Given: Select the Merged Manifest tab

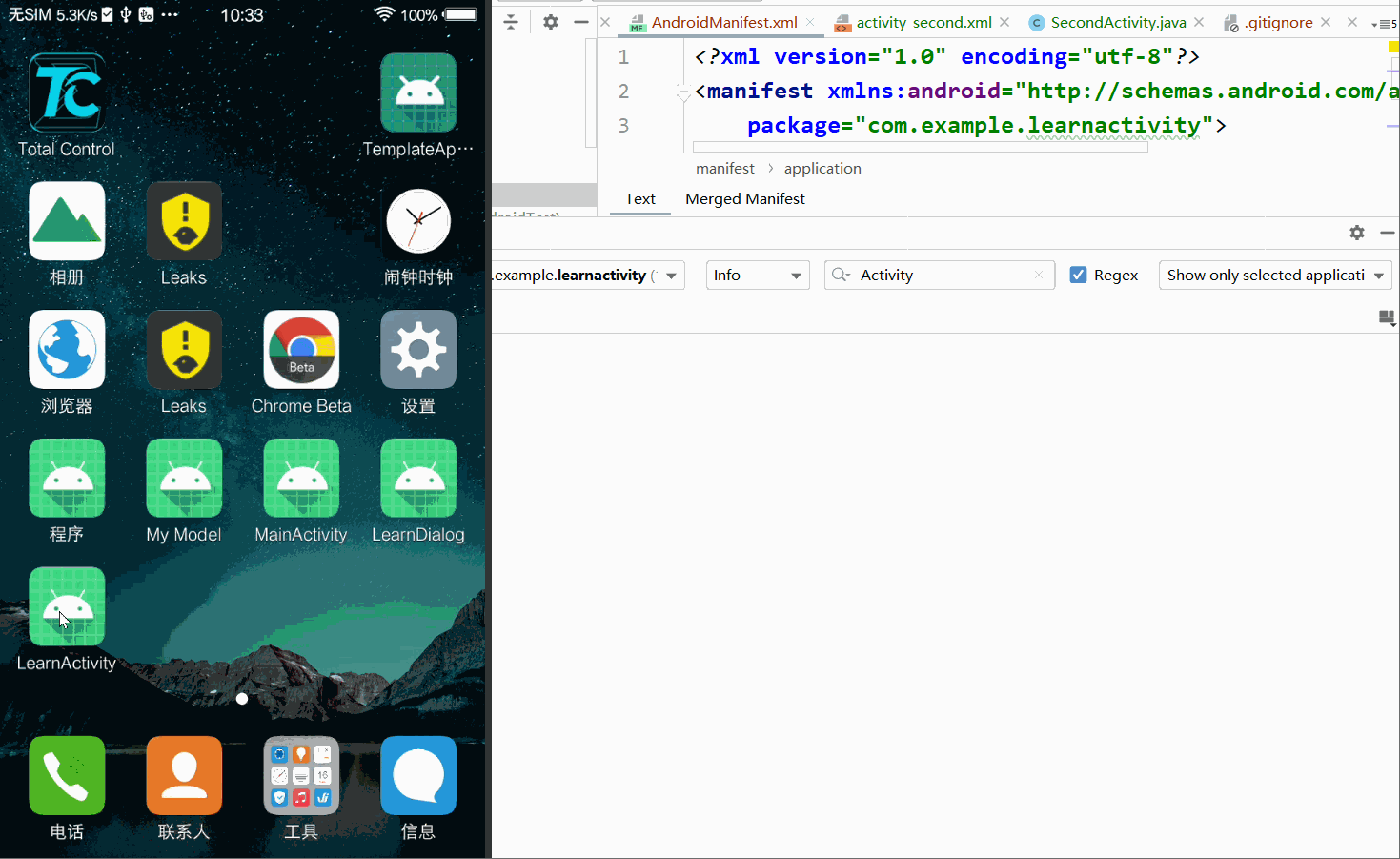Looking at the screenshot, I should click(744, 199).
